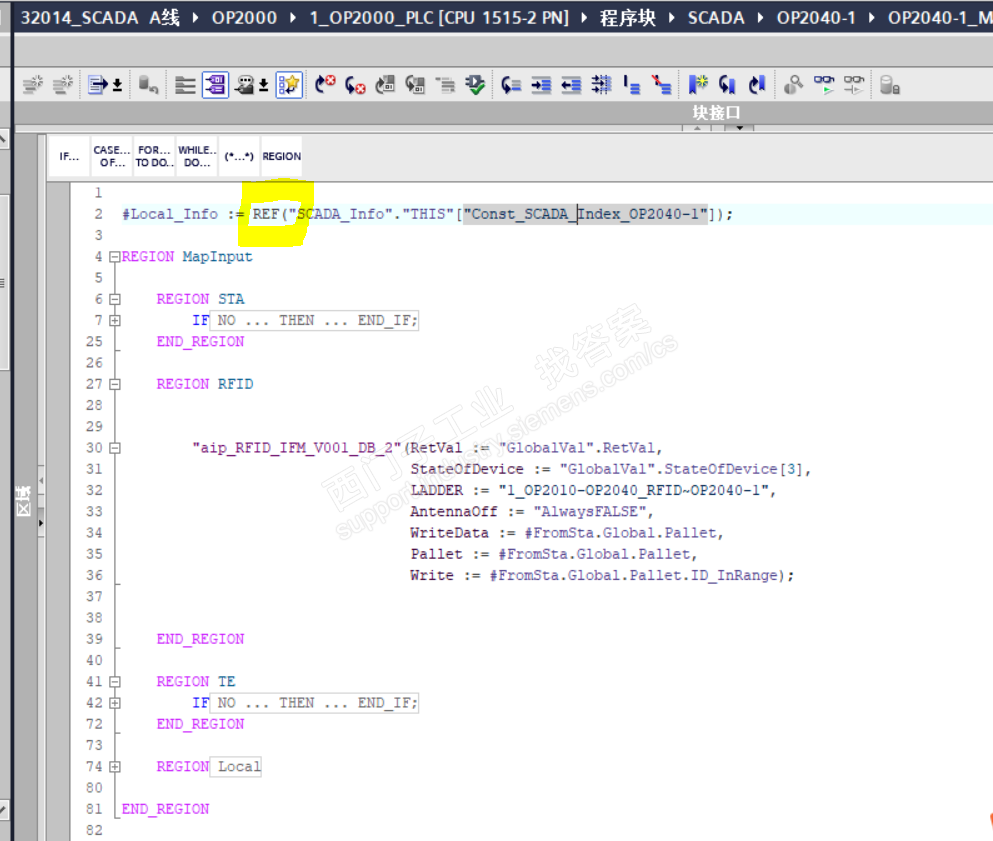The image size is (993, 841).
Task: Collapse block interface with up arrow
Action: (697, 128)
